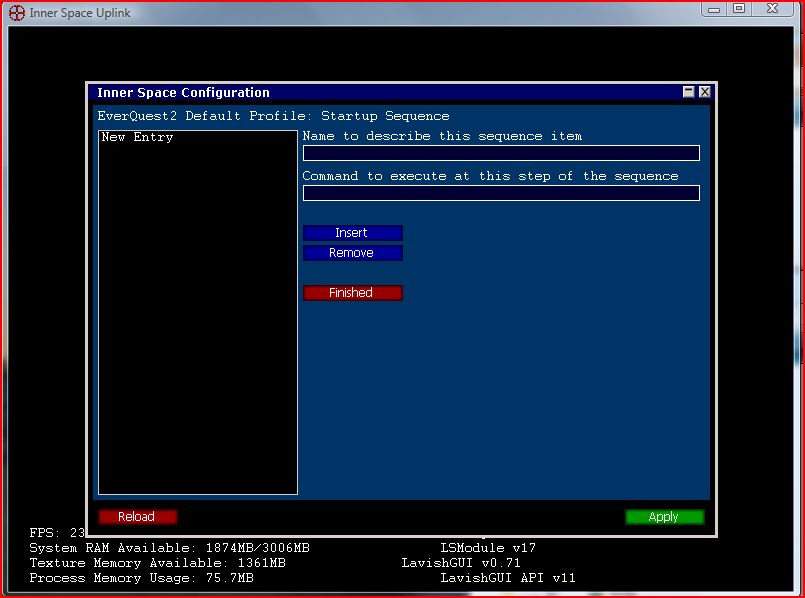
Task: Click the Process Memory Usage readout
Action: tap(141, 578)
